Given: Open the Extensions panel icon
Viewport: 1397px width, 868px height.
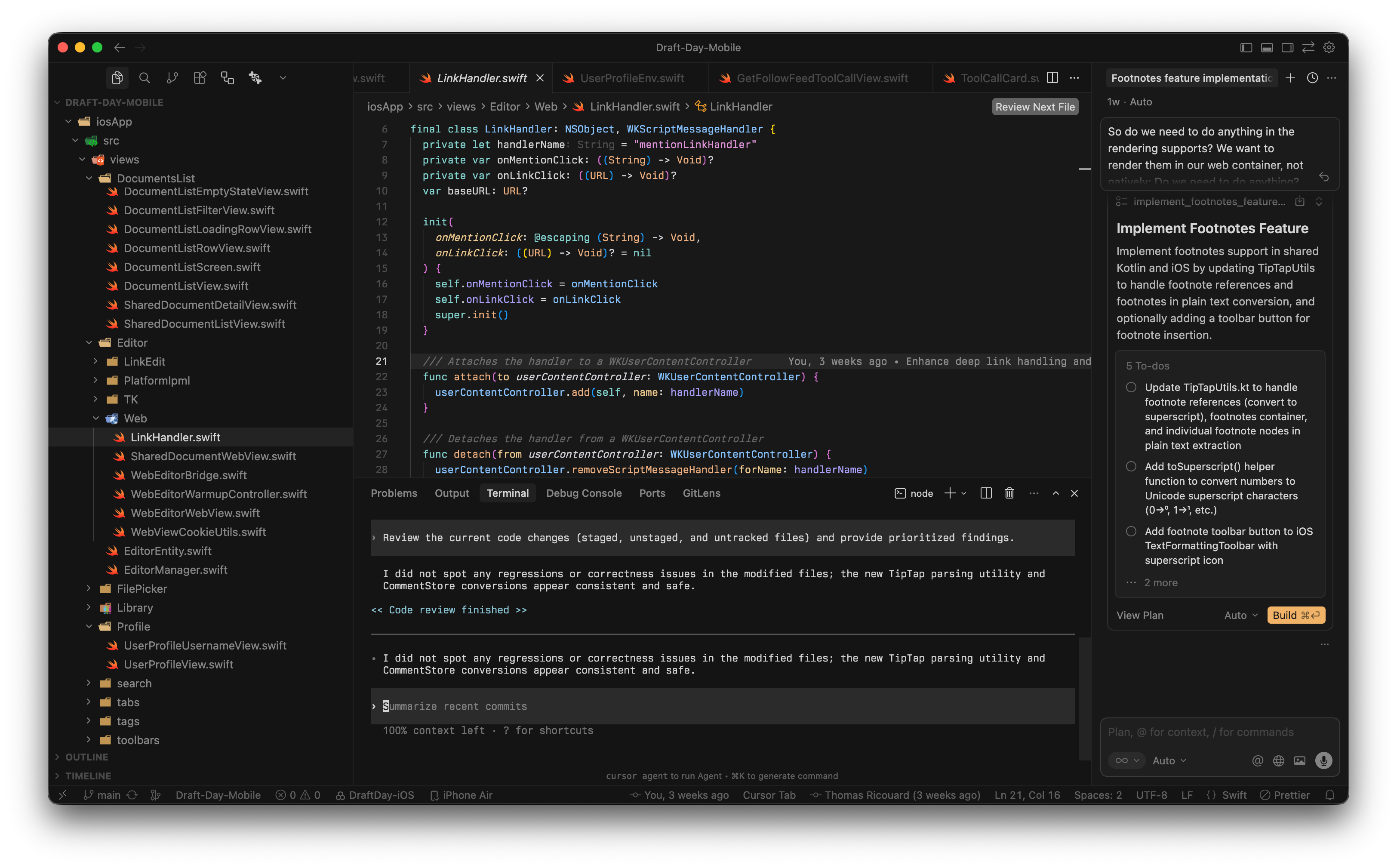Looking at the screenshot, I should [200, 77].
